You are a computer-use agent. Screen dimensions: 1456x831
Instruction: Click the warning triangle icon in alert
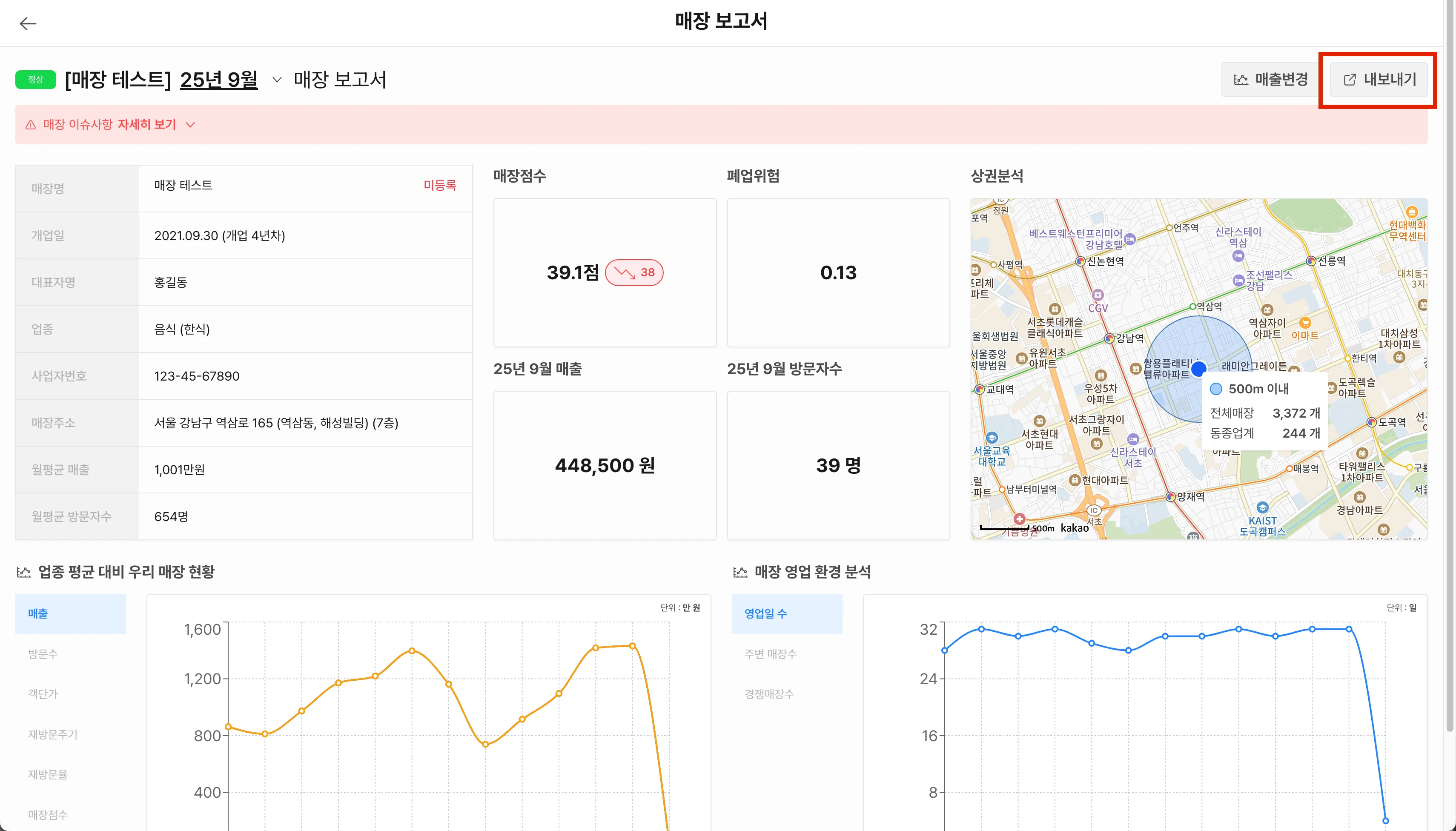point(31,124)
